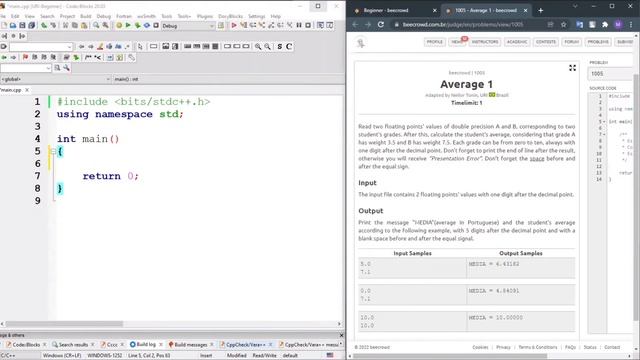The image size is (640, 360).
Task: Click the FORUM nav button
Action: click(x=571, y=42)
